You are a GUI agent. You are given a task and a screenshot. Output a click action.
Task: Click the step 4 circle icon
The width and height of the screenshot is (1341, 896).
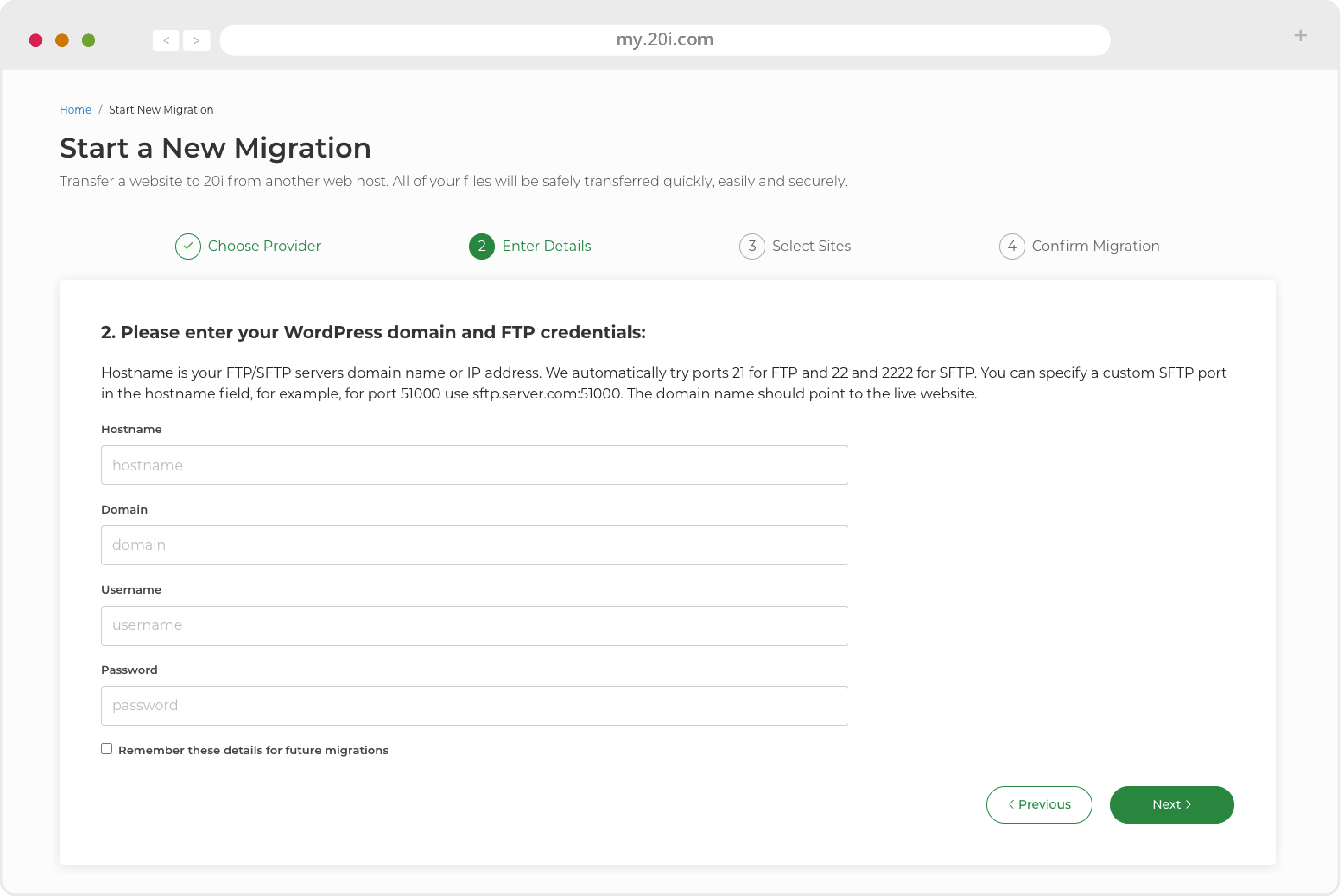1012,246
